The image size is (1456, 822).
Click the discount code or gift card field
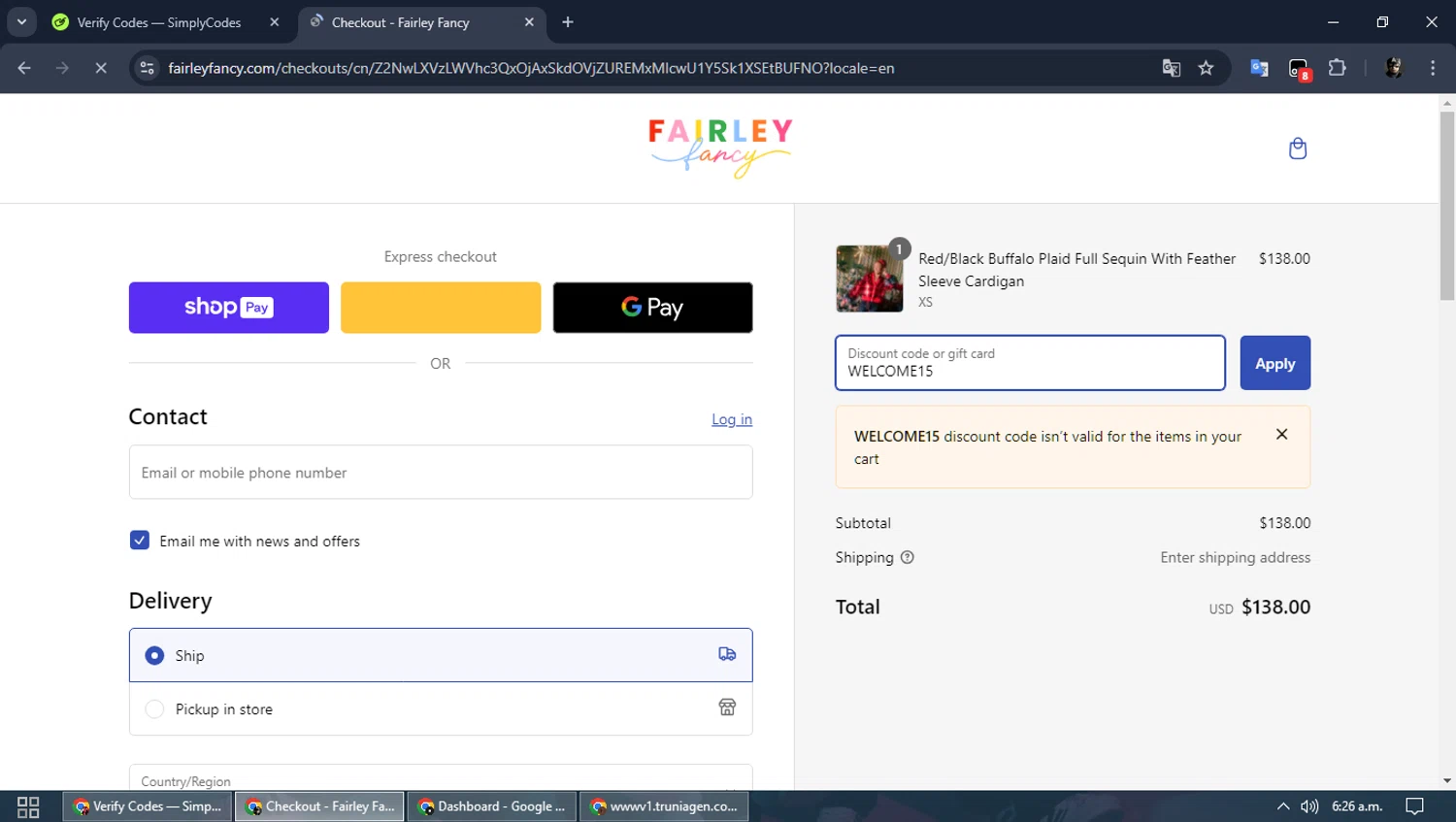(x=1030, y=363)
